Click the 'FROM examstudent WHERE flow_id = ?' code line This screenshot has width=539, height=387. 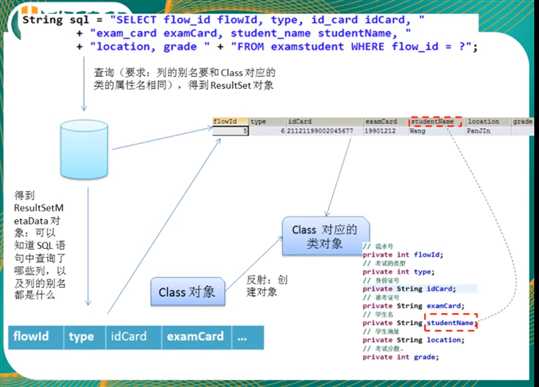(354, 47)
